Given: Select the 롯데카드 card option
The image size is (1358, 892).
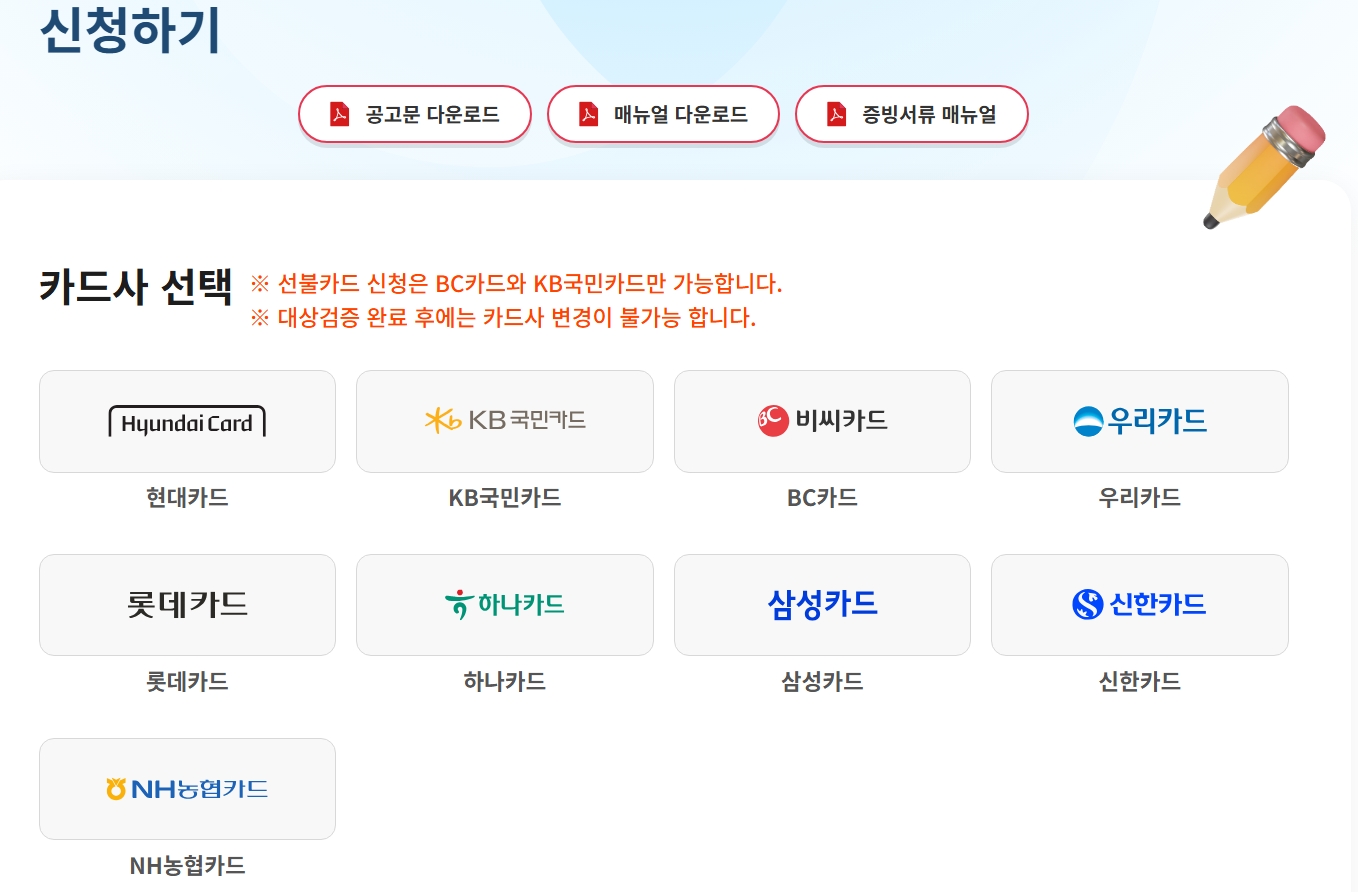Looking at the screenshot, I should [x=187, y=604].
